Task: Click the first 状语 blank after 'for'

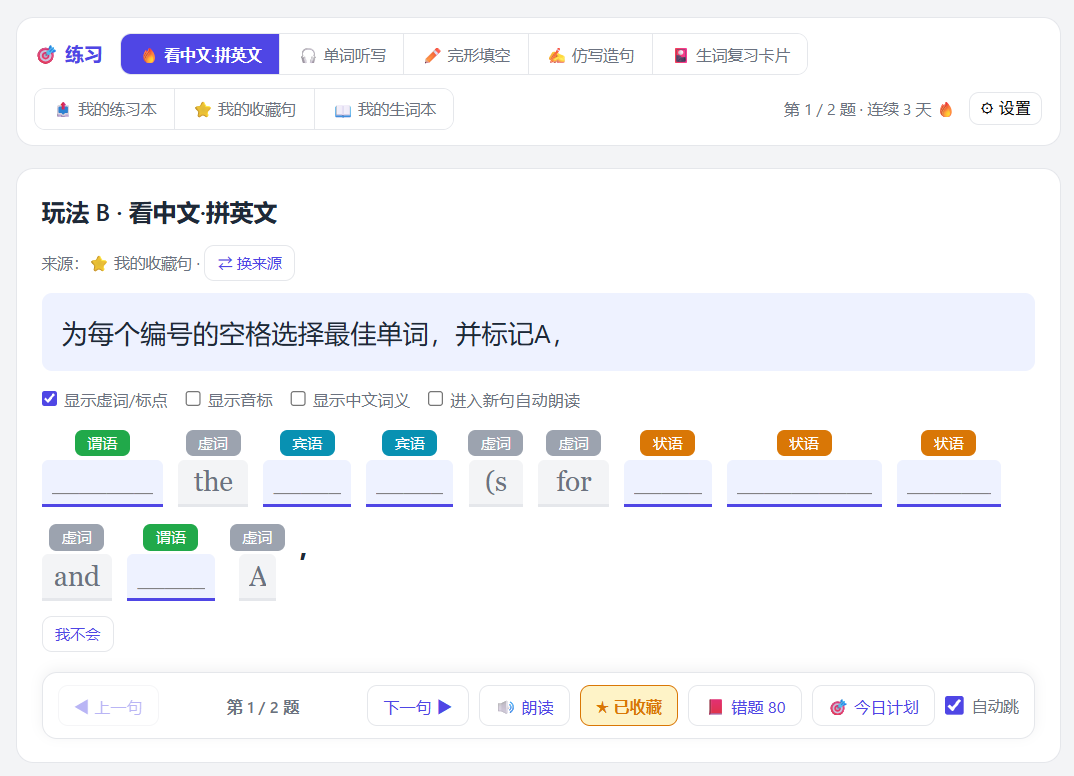Action: (x=668, y=483)
